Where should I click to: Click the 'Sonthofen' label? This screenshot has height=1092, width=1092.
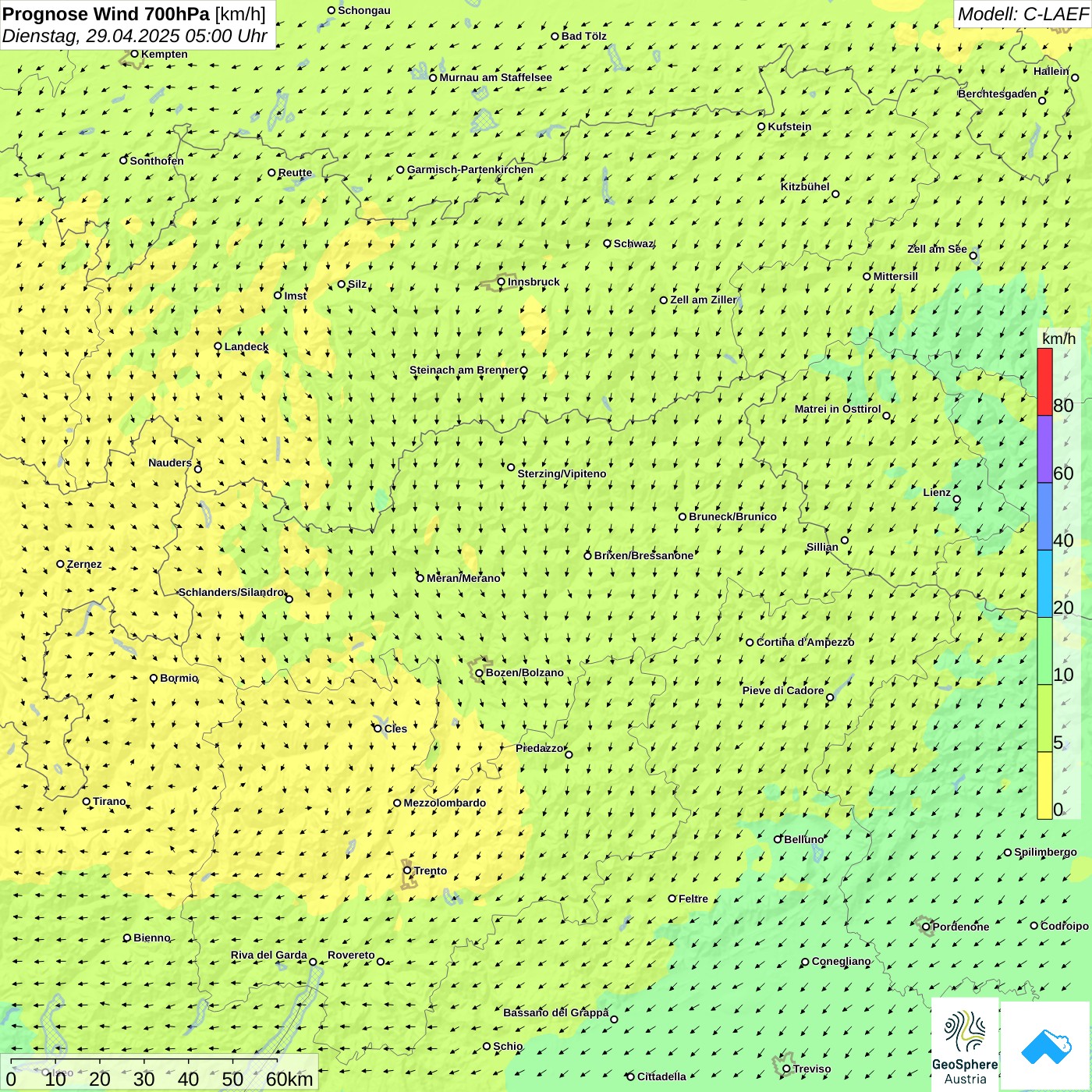(157, 161)
